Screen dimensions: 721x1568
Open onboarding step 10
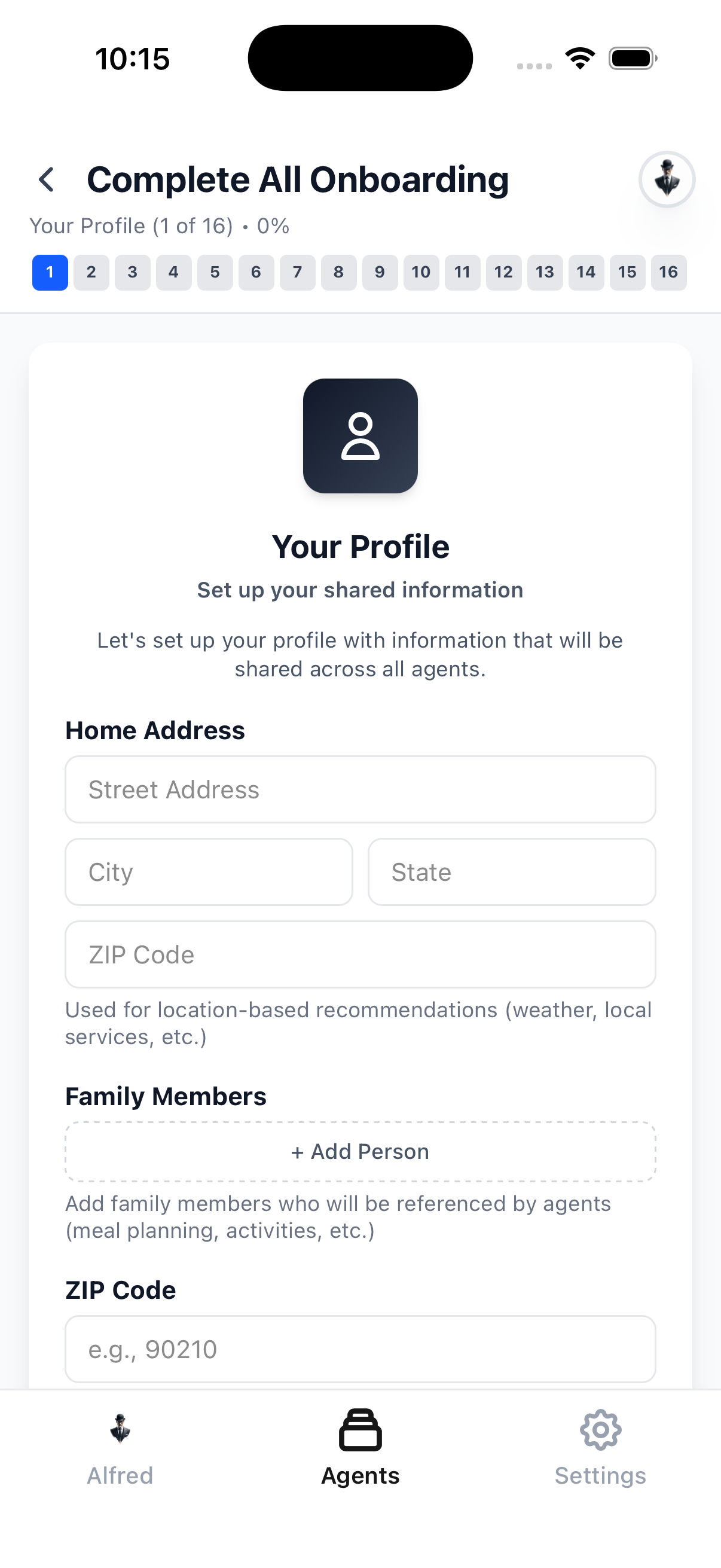pos(421,272)
